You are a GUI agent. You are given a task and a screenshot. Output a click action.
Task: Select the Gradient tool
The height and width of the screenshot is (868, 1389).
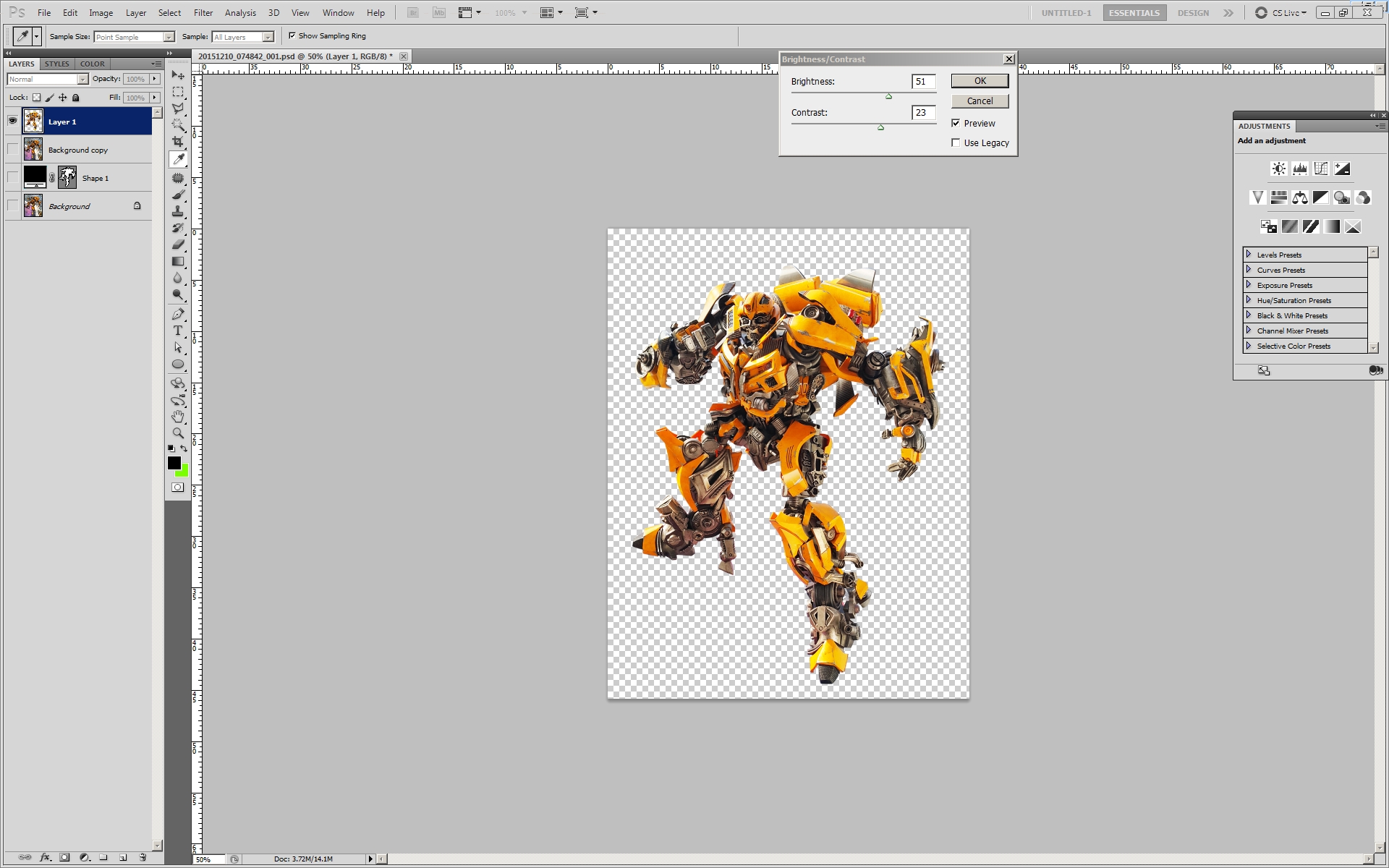(x=178, y=261)
